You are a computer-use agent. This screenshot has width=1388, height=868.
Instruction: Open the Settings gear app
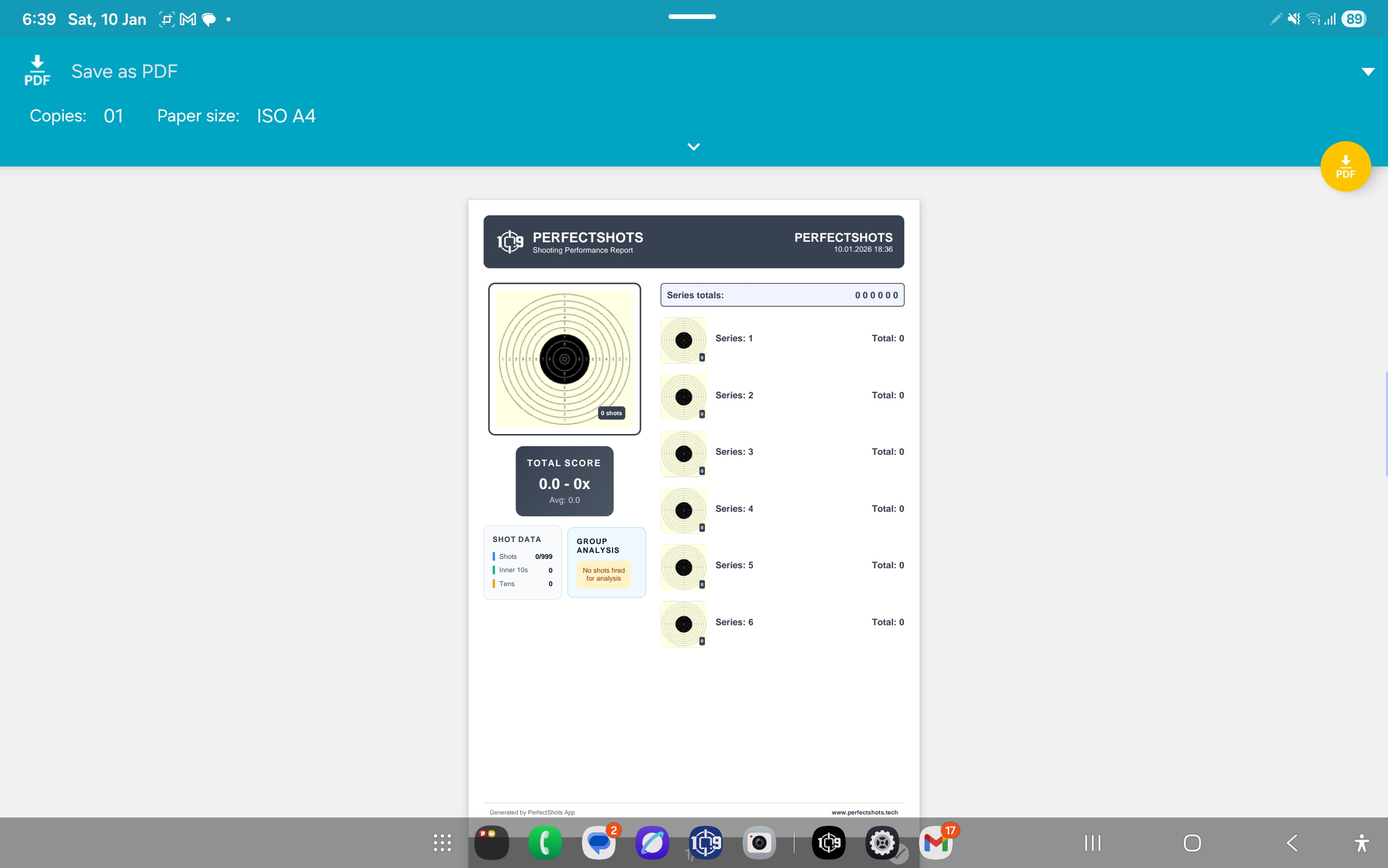click(882, 843)
